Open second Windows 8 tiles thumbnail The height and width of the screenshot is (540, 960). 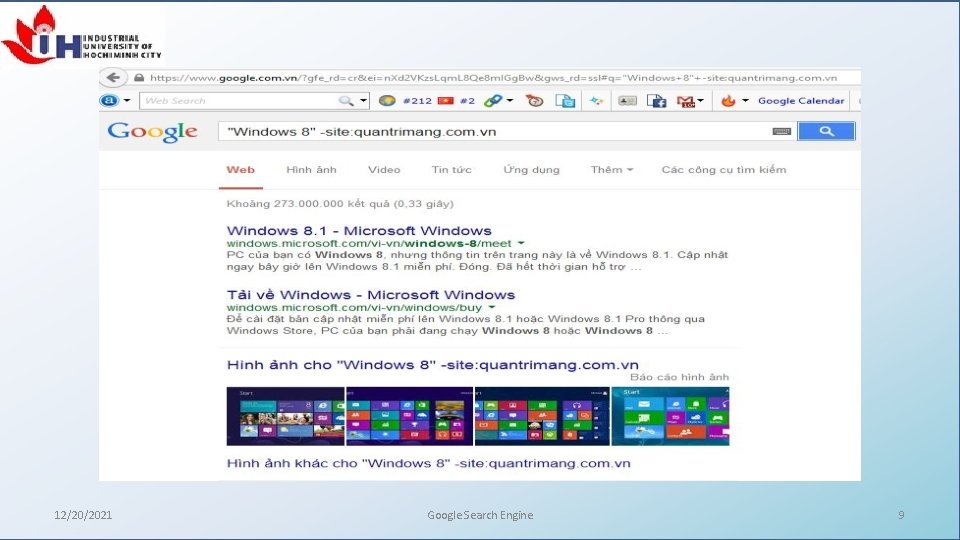pyautogui.click(x=410, y=416)
